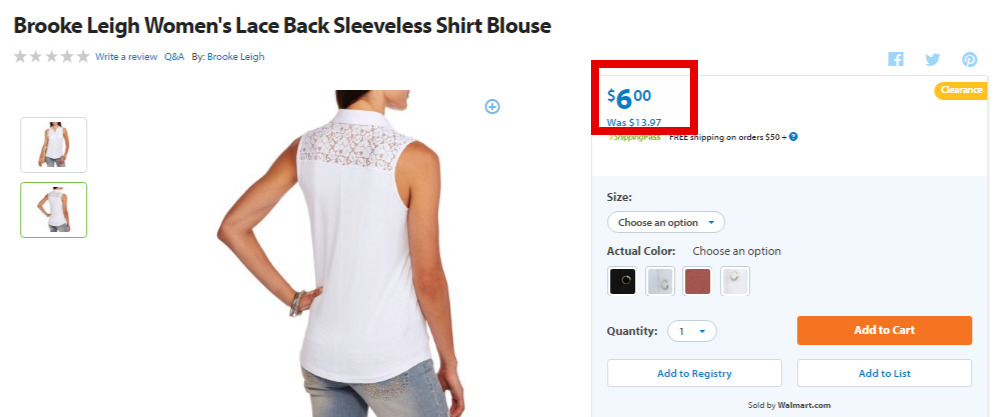Share product on Facebook icon

[896, 59]
